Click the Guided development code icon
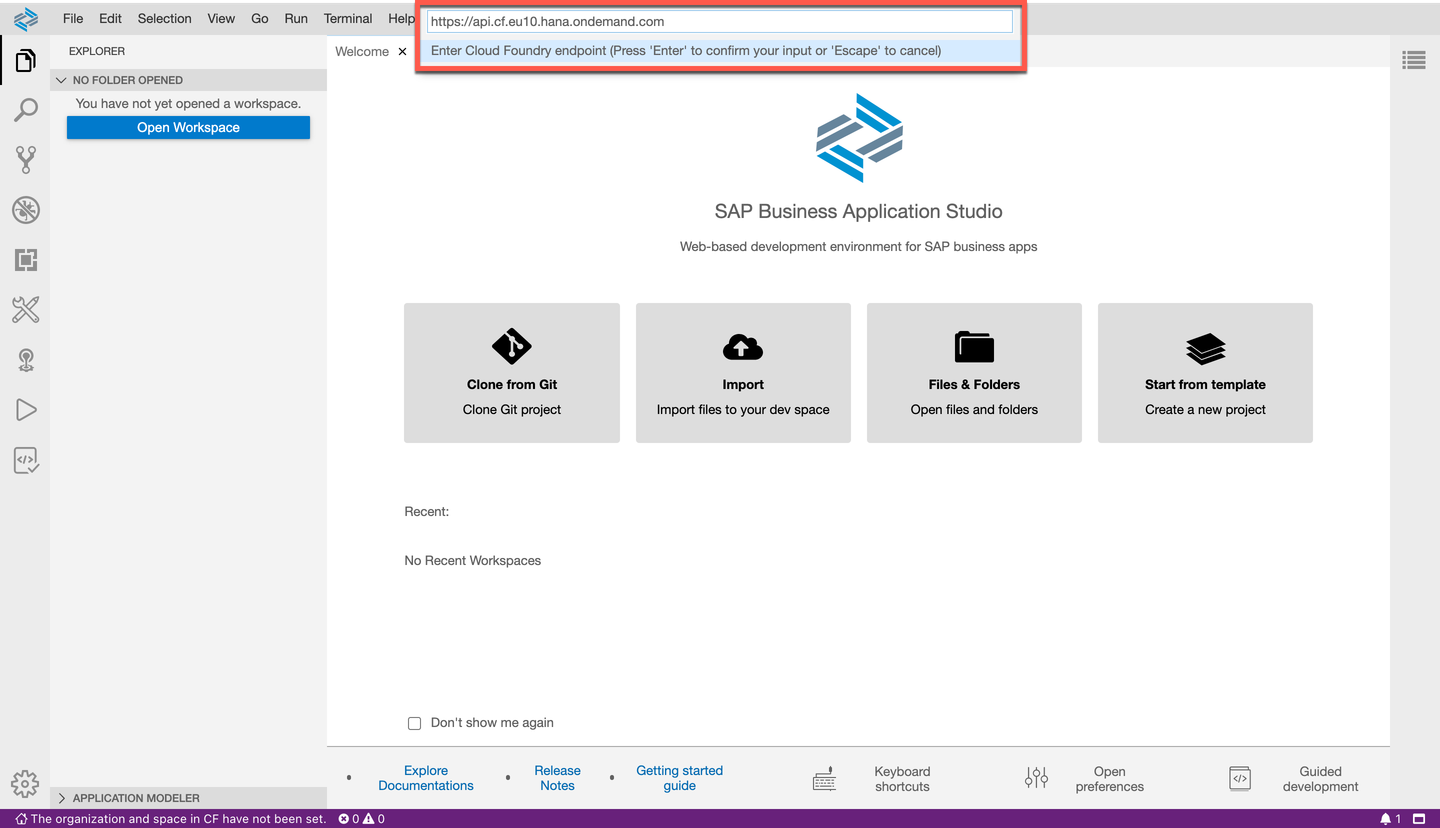Viewport: 1440px width, 828px height. click(x=1240, y=778)
